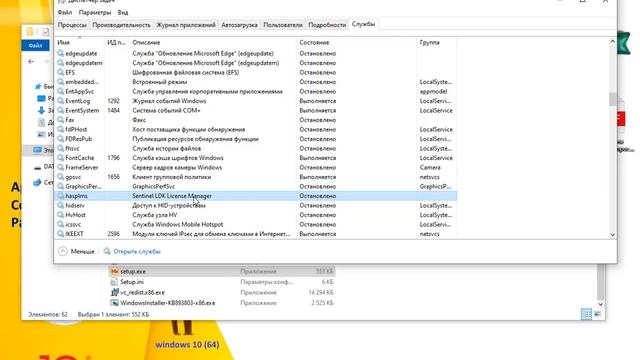Switch Explorer to details view icon

[586, 314]
